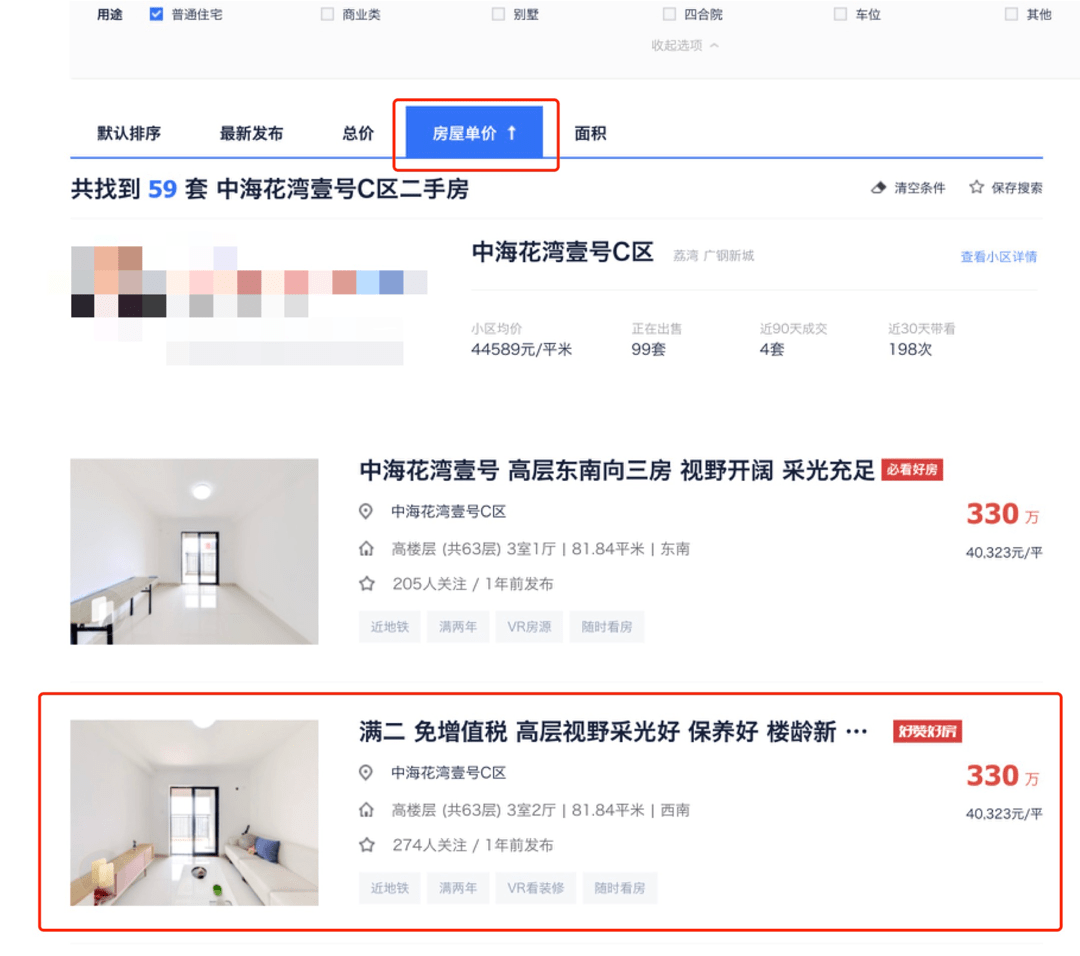Open 中海花湾壹号C区 community title
1080x956 pixels.
click(562, 252)
